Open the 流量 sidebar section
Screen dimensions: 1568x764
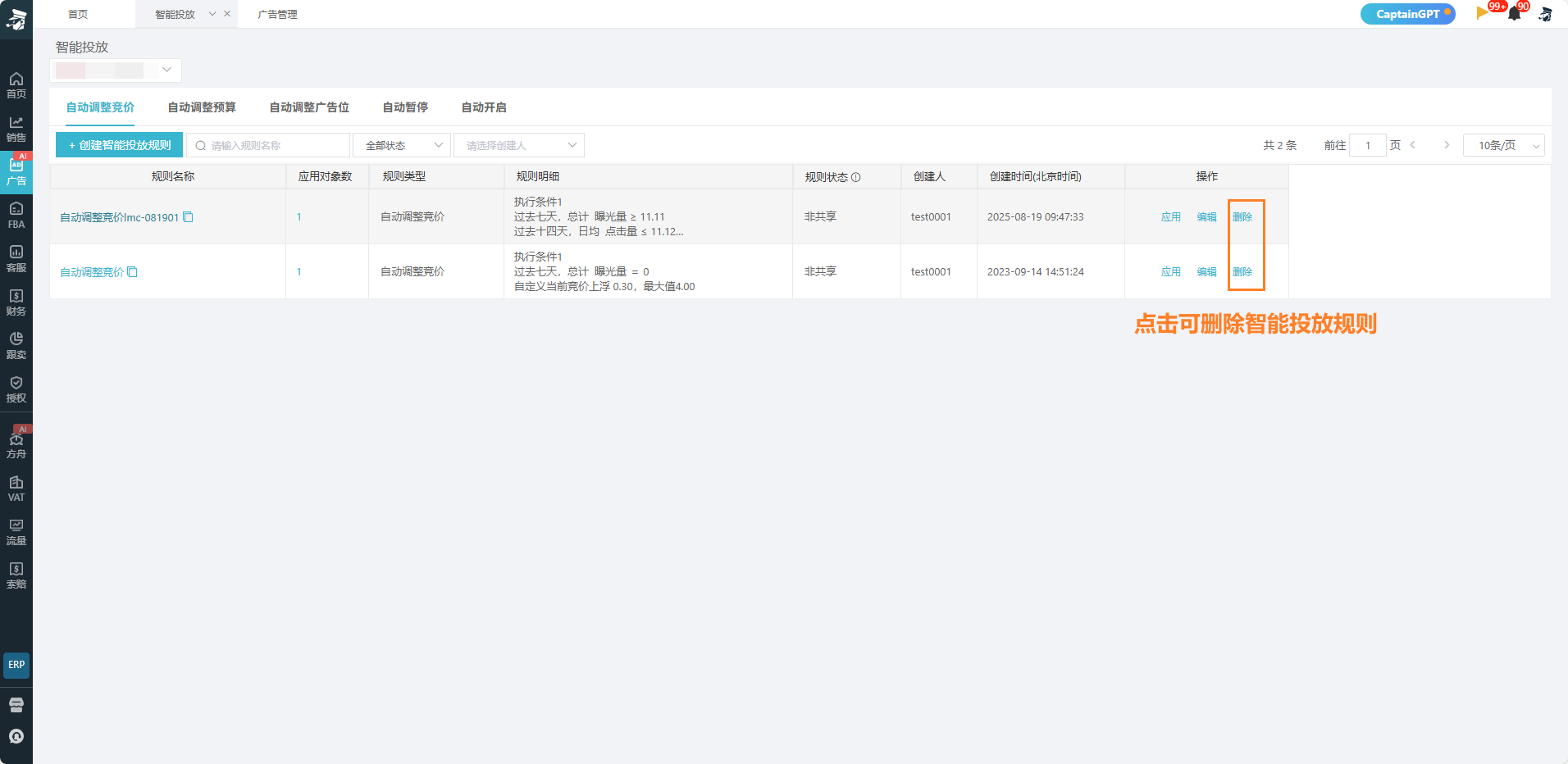16,532
